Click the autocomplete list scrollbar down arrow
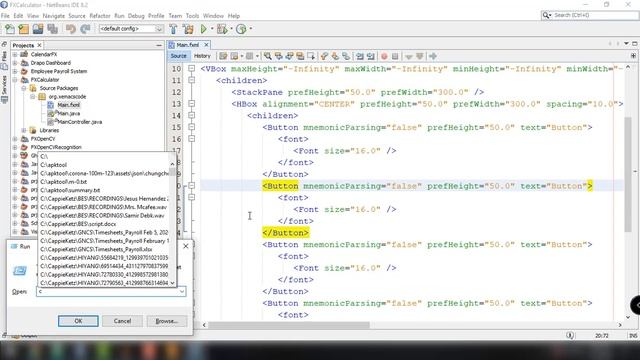640x360 pixels. pos(172,282)
